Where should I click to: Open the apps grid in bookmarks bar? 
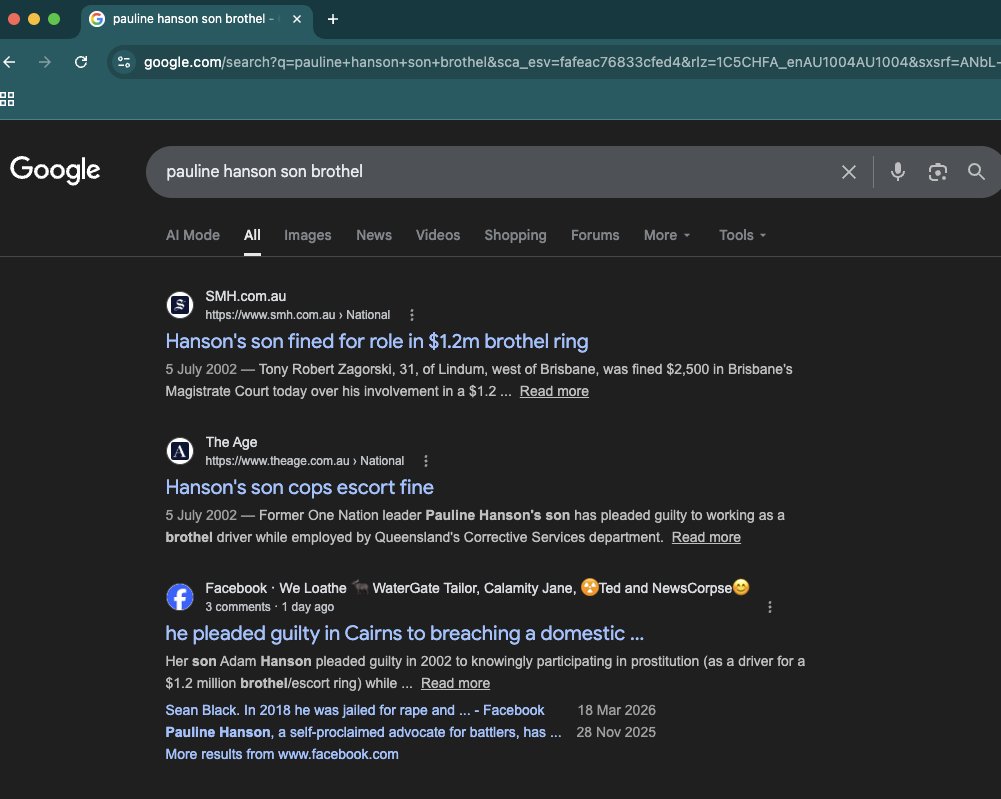(x=7, y=99)
